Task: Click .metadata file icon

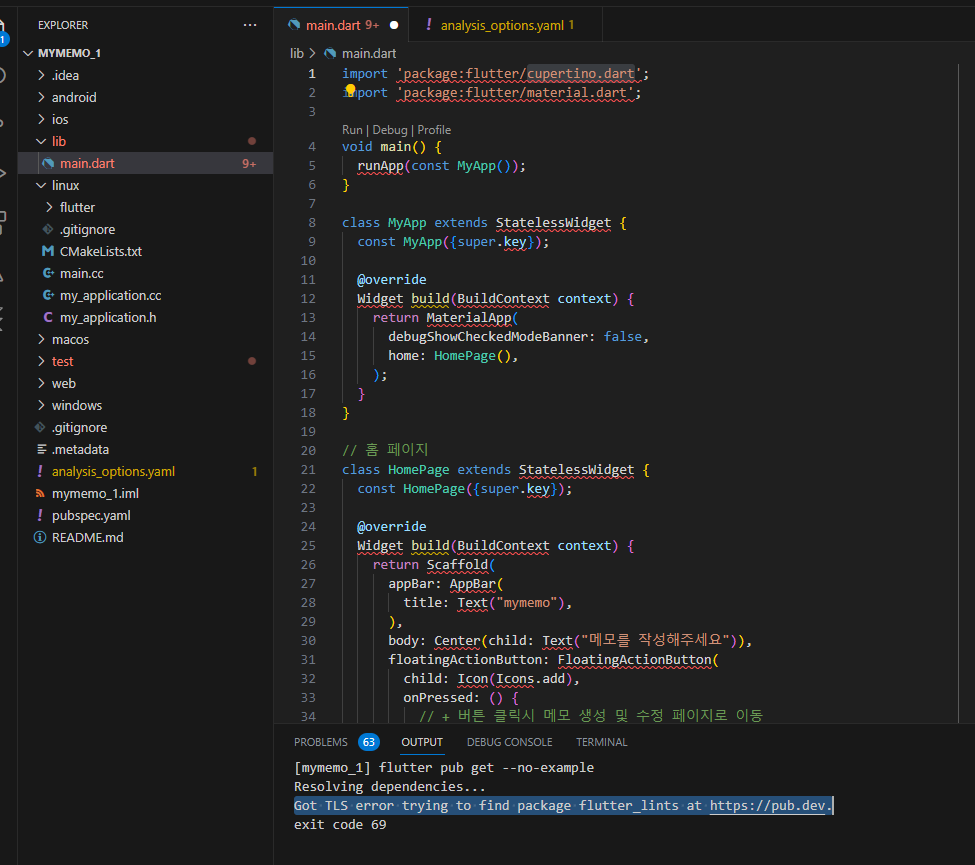Action: pos(41,449)
